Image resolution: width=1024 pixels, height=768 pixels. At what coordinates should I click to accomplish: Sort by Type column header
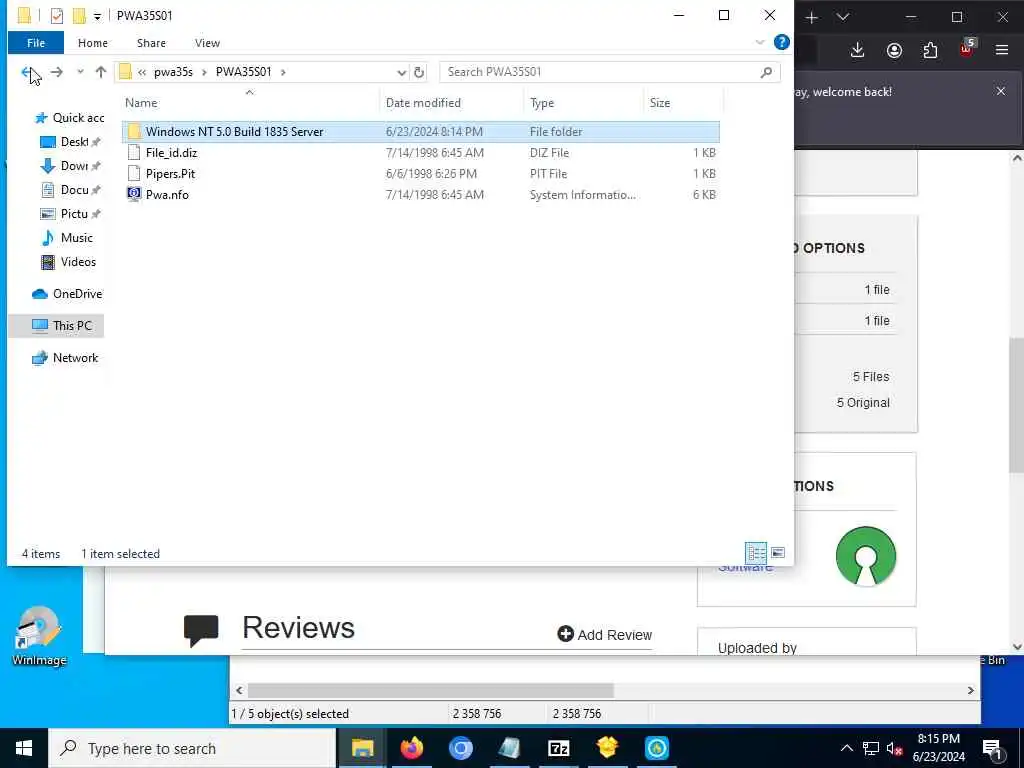pyautogui.click(x=583, y=103)
